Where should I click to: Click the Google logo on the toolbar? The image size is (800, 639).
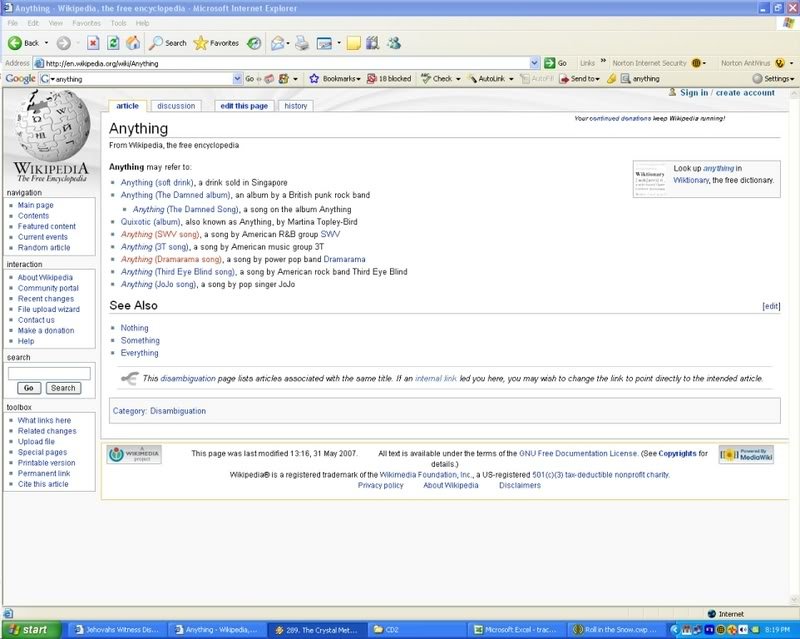coord(20,79)
